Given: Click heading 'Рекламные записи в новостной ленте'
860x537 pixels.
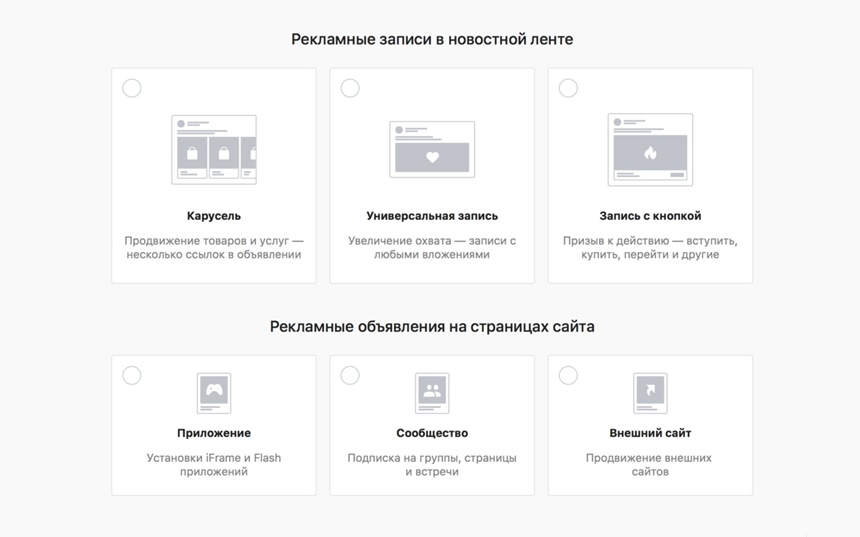Looking at the screenshot, I should (432, 39).
